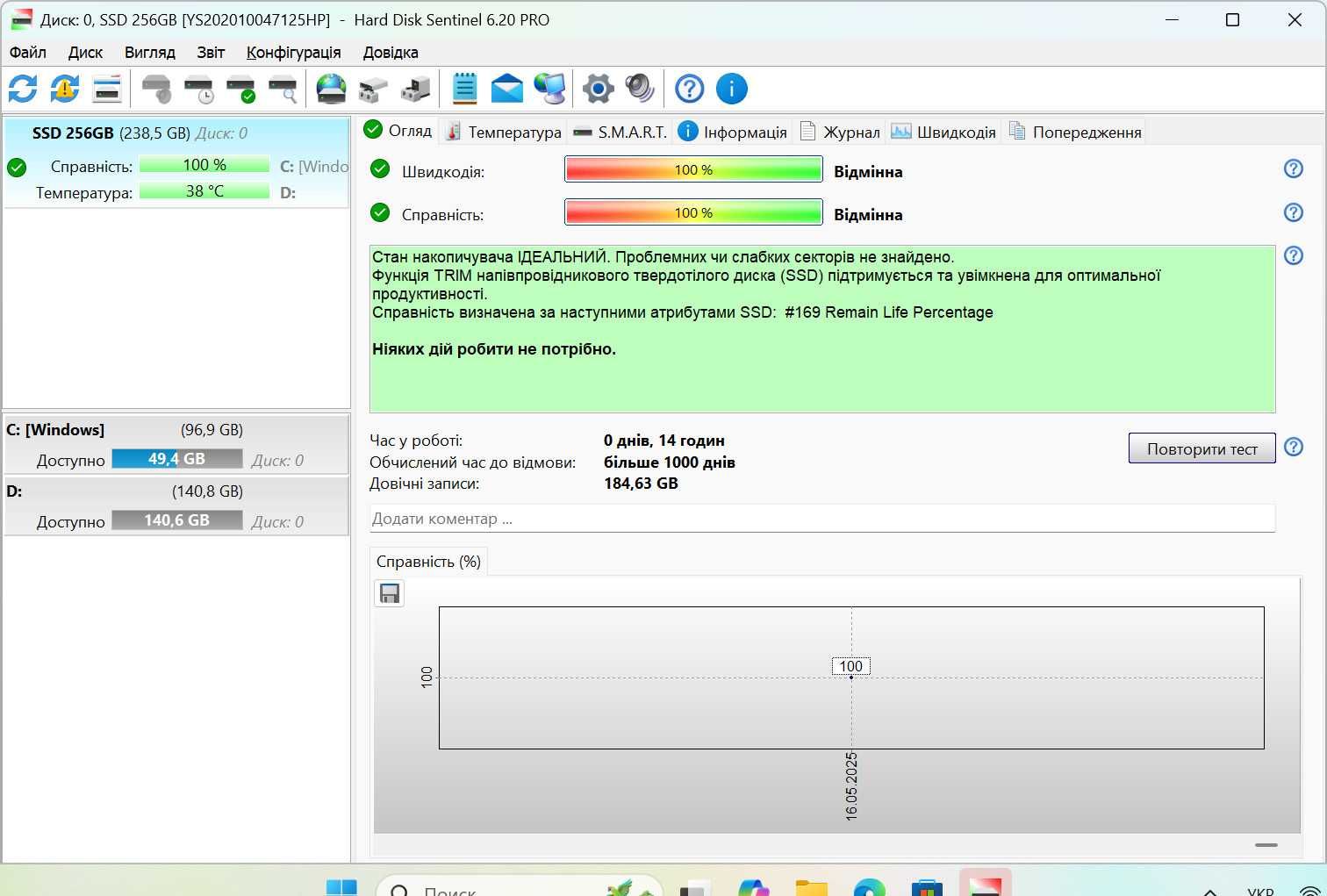
Task: Open the blue notepad report icon
Action: [464, 89]
